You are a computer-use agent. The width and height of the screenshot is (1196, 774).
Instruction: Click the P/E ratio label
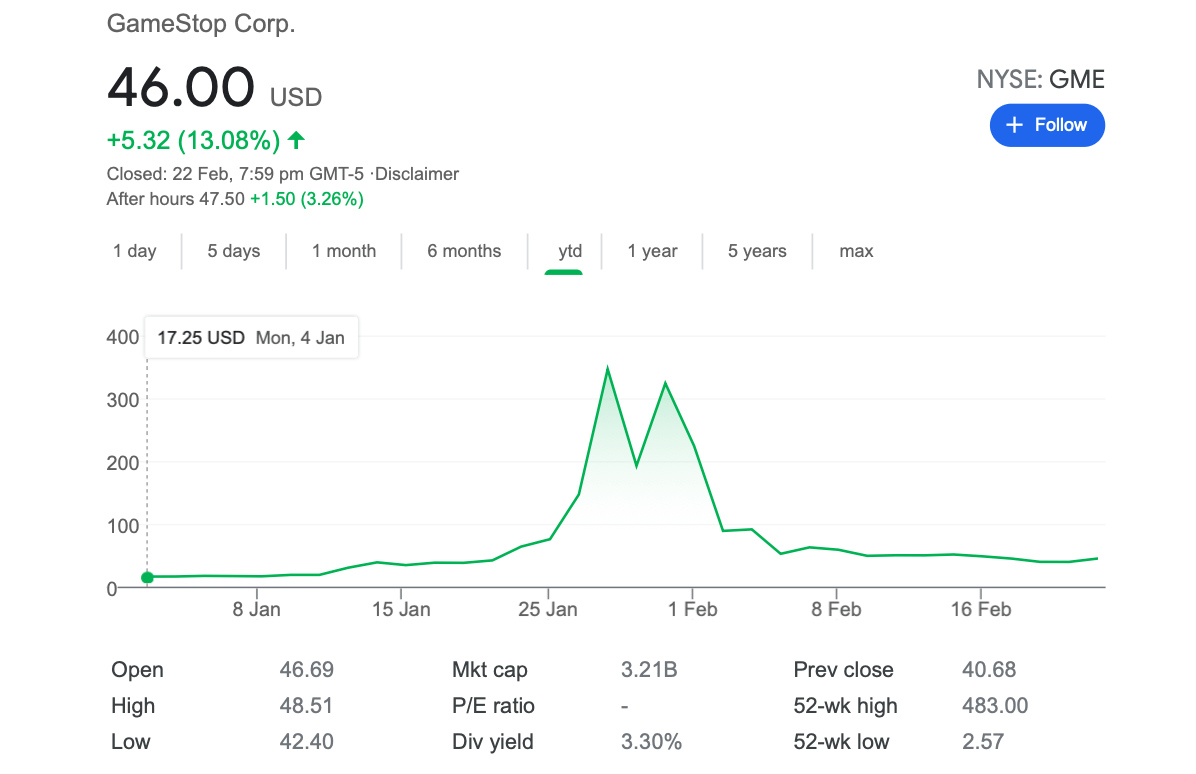(493, 705)
